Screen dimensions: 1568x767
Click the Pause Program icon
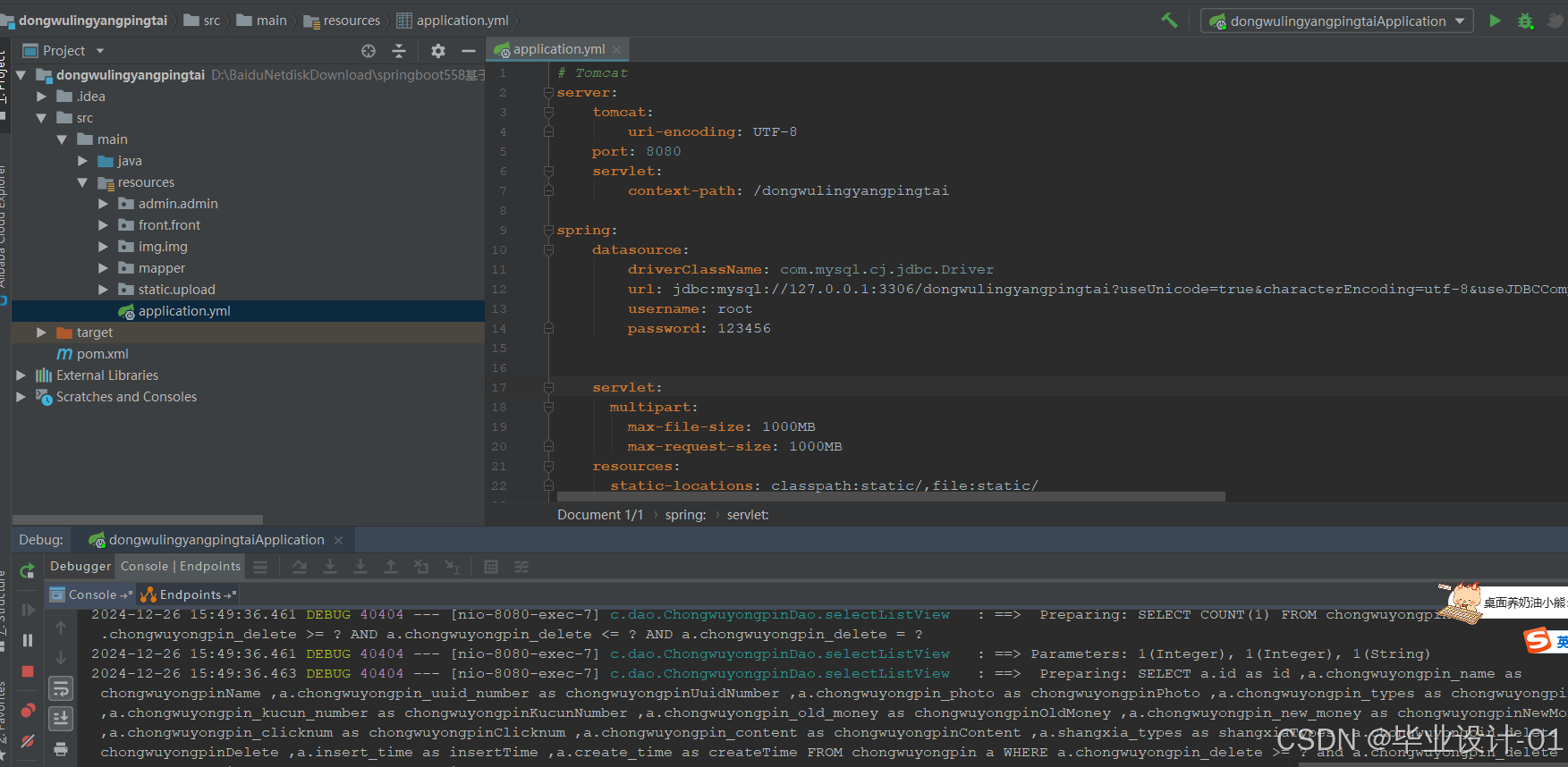(28, 640)
